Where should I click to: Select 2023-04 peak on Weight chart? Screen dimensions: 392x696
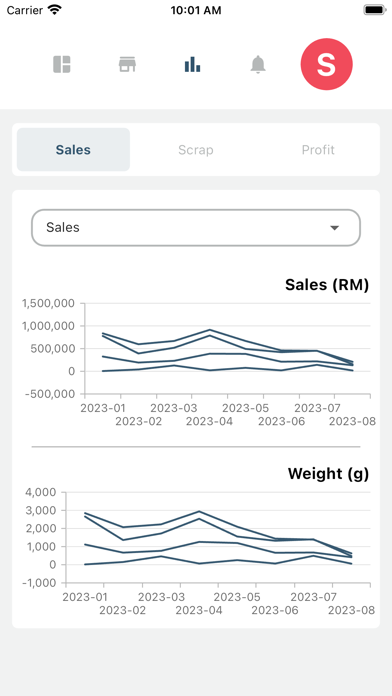pos(199,511)
